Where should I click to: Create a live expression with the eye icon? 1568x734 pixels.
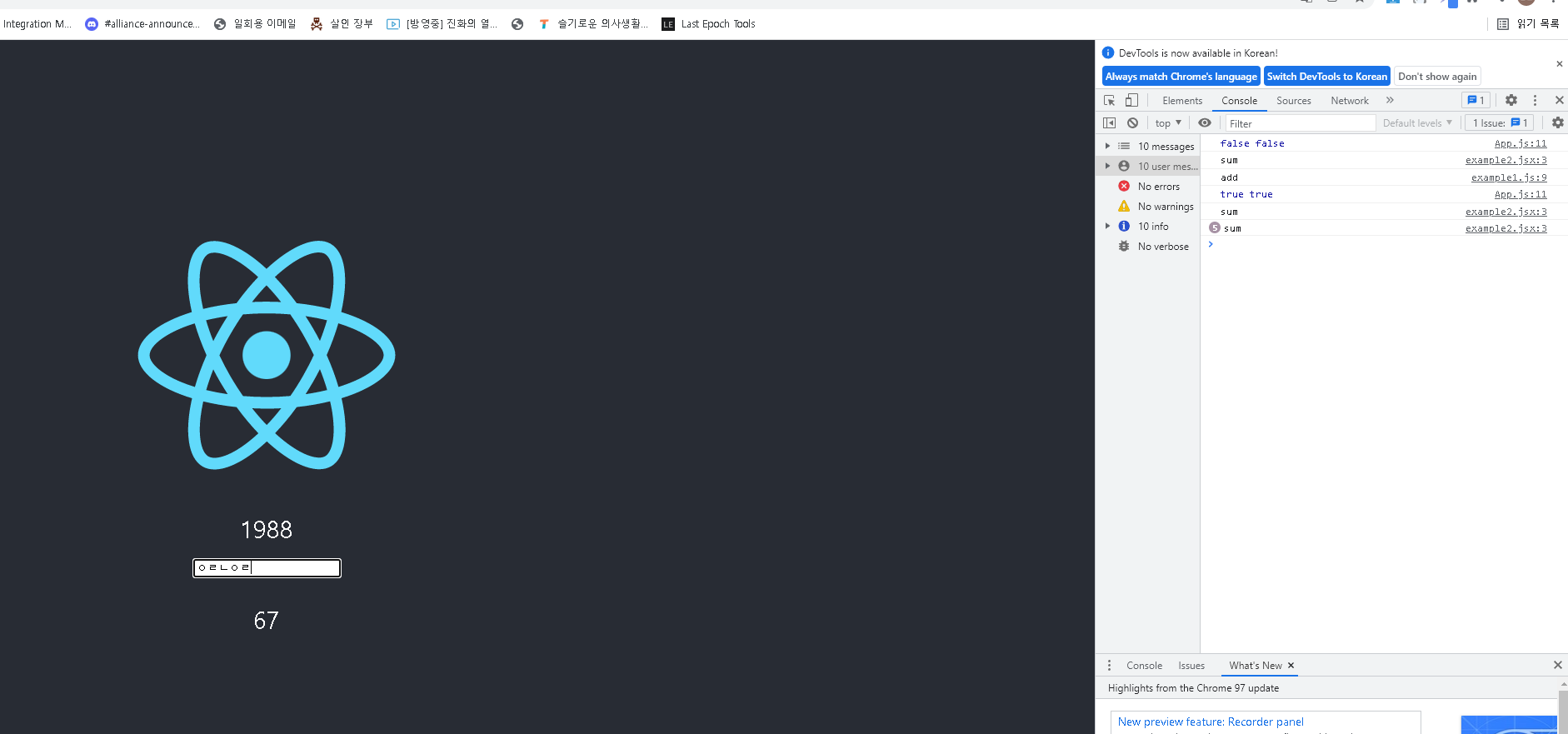click(1205, 122)
